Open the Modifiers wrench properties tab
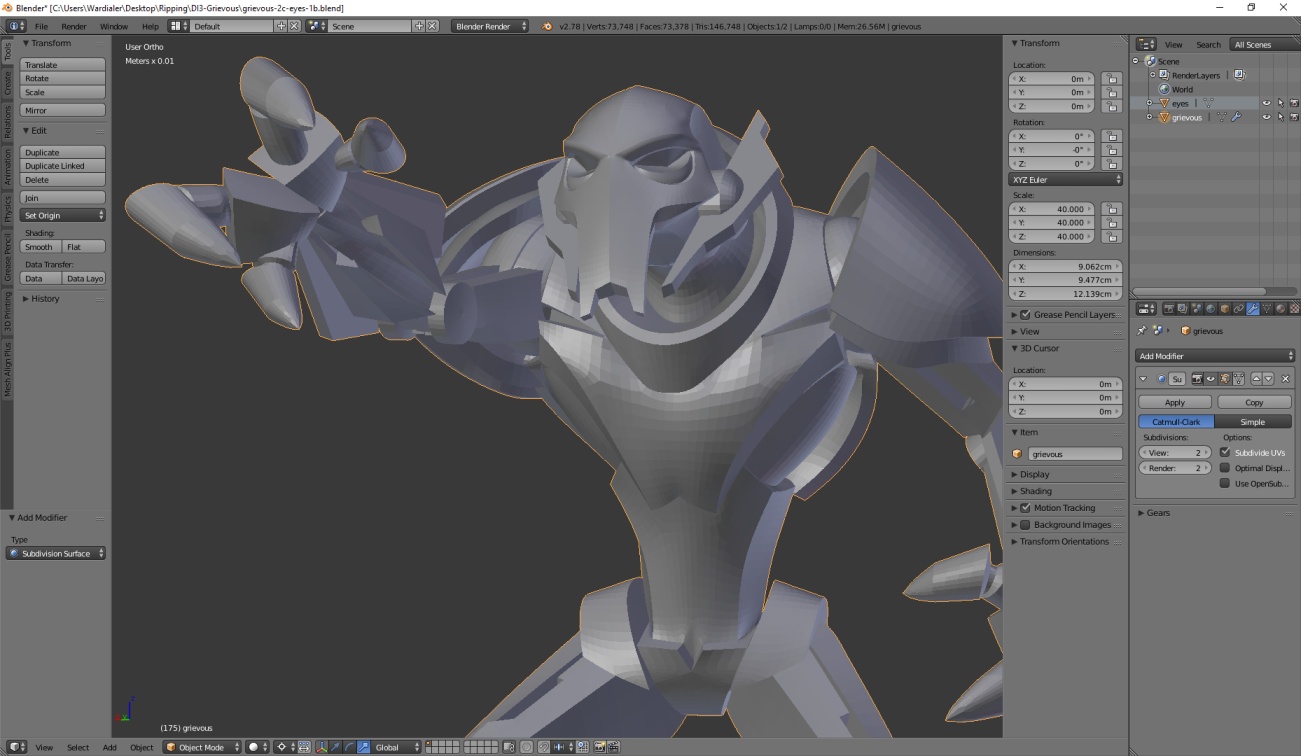The height and width of the screenshot is (756, 1301). 1252,309
